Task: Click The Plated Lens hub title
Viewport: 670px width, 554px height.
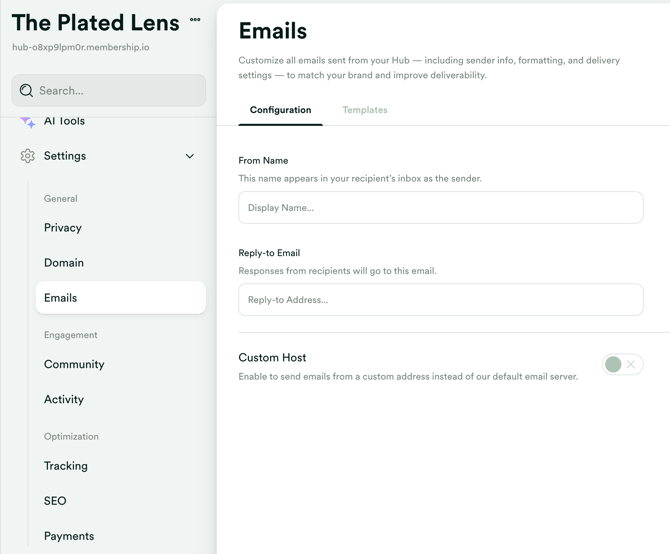Action: 95,23
